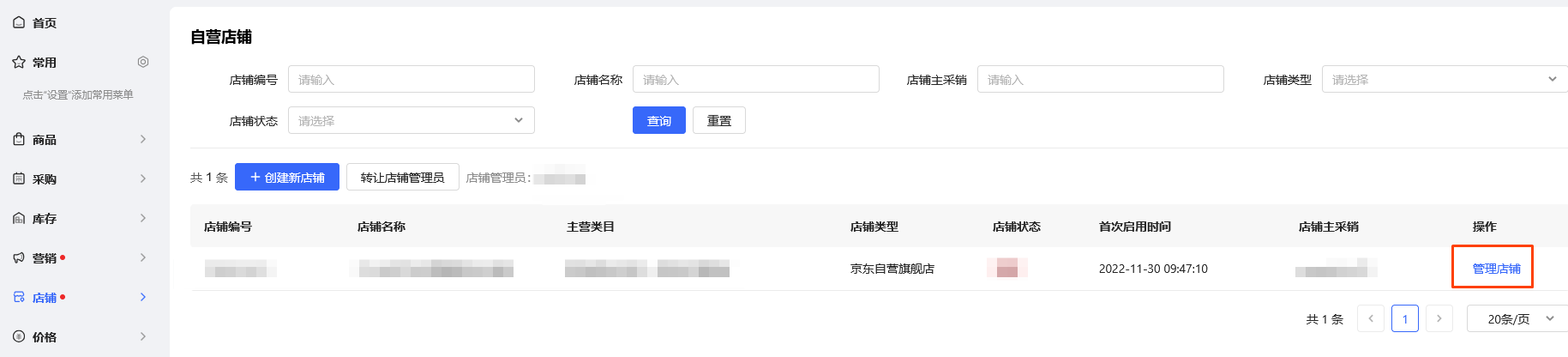Open the 店铺状态 select dropdown
The width and height of the screenshot is (1568, 357).
(x=412, y=120)
